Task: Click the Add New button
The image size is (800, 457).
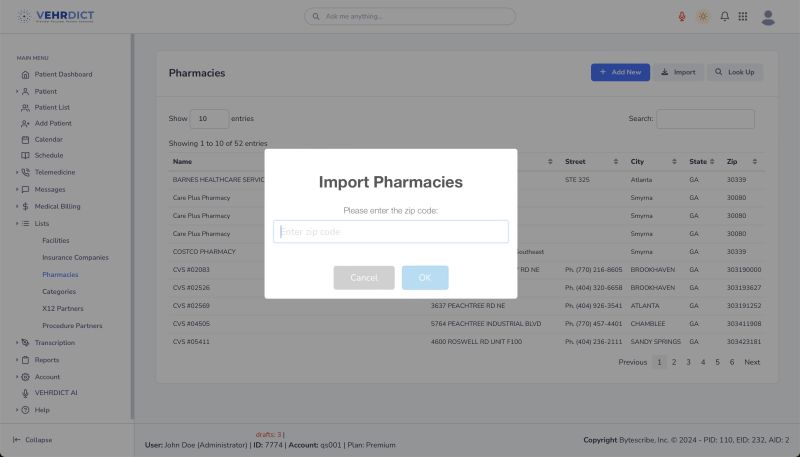Action: tap(620, 72)
